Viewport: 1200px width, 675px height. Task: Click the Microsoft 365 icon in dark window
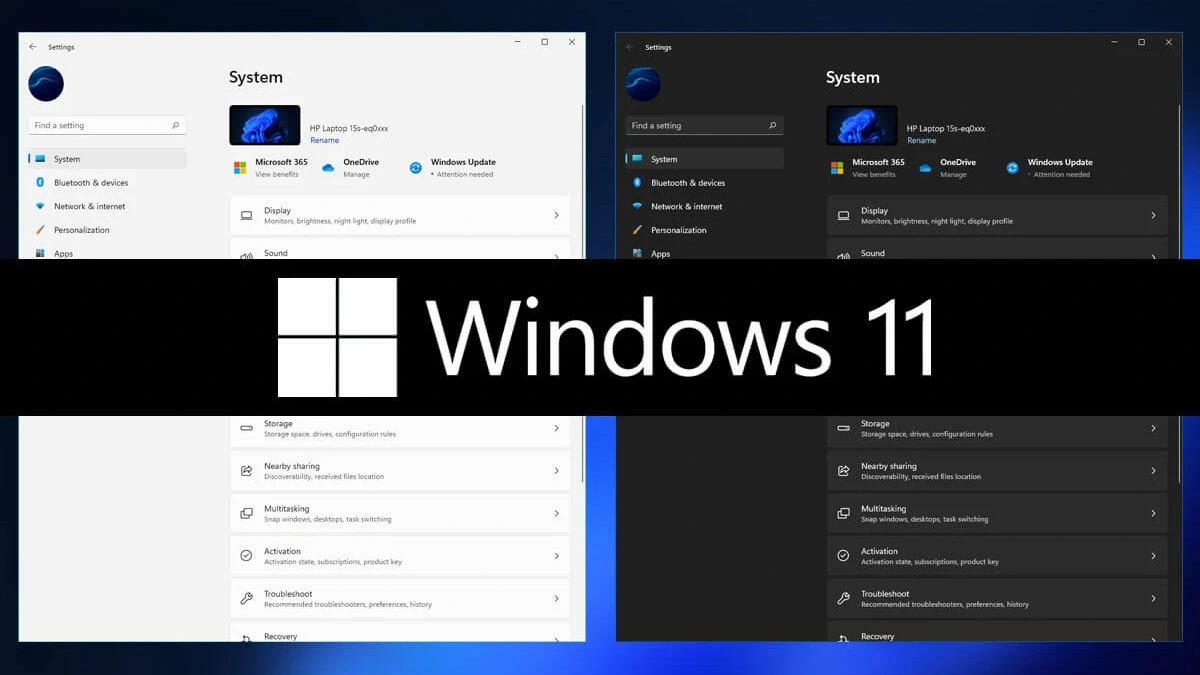coord(837,168)
